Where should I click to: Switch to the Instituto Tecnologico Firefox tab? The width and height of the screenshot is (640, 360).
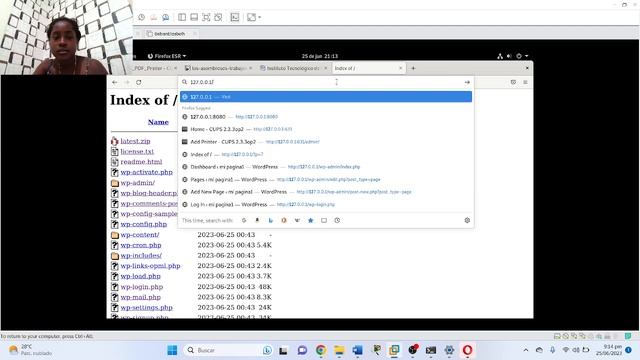click(x=293, y=68)
